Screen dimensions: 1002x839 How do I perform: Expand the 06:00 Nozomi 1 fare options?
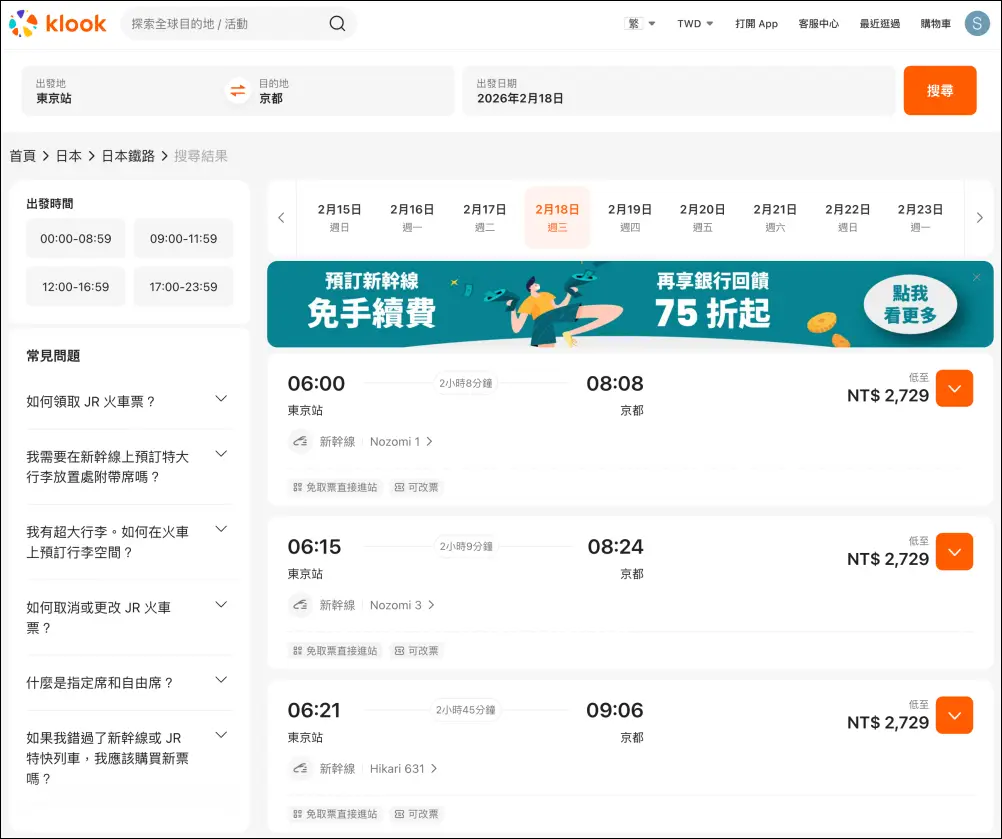point(954,389)
